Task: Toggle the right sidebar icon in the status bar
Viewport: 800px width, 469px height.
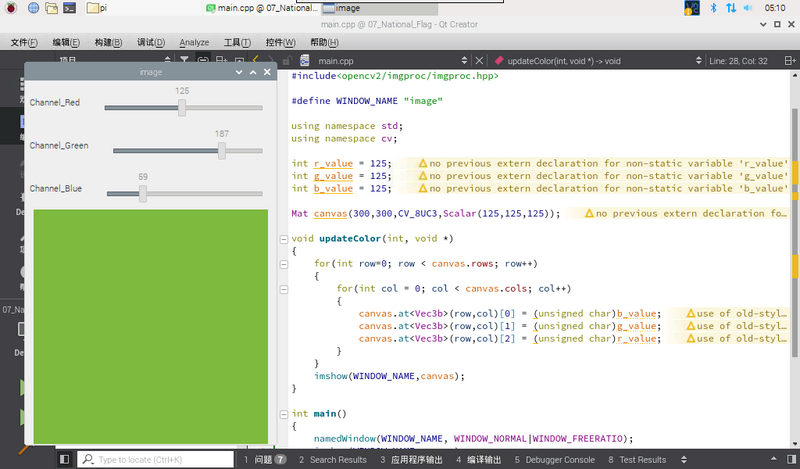Action: pos(791,459)
